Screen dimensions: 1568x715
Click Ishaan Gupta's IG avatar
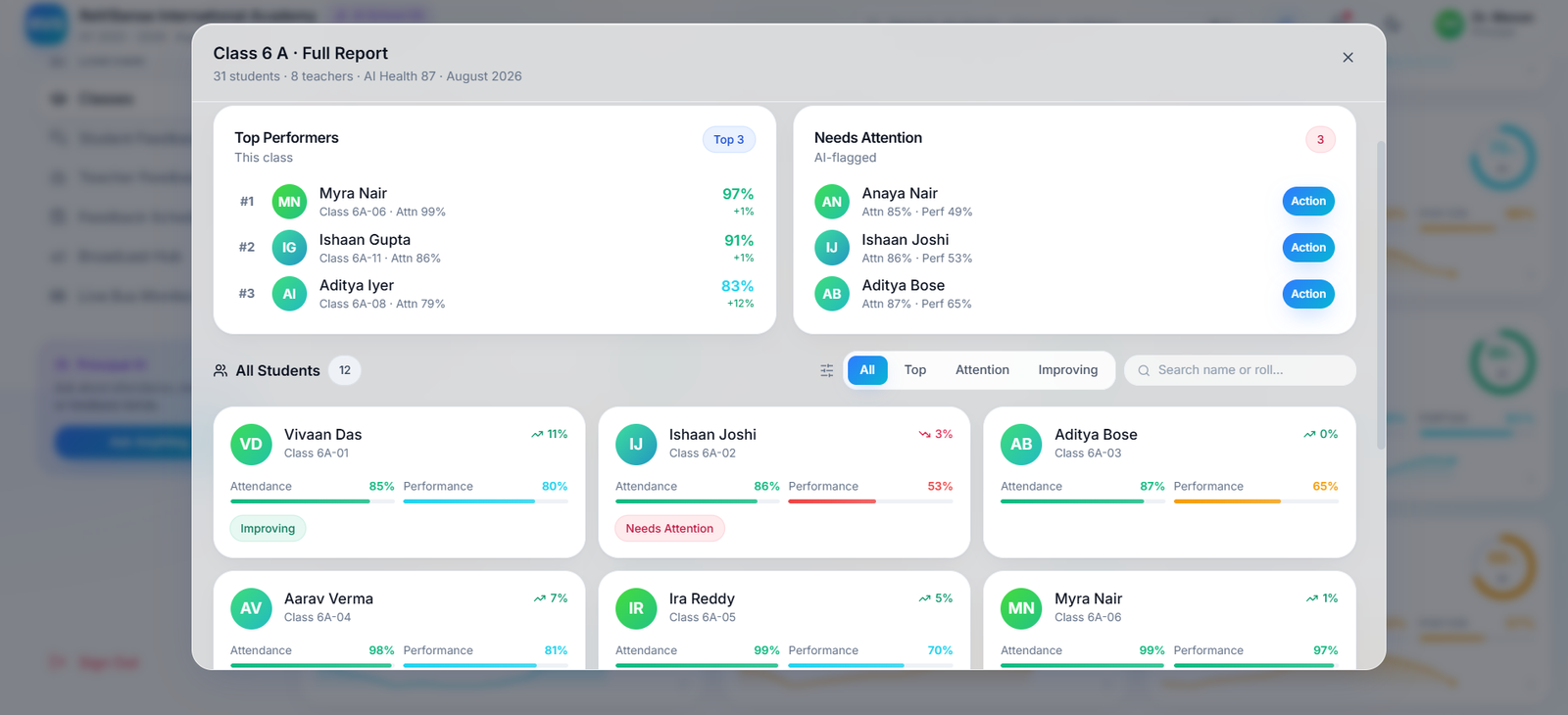289,248
